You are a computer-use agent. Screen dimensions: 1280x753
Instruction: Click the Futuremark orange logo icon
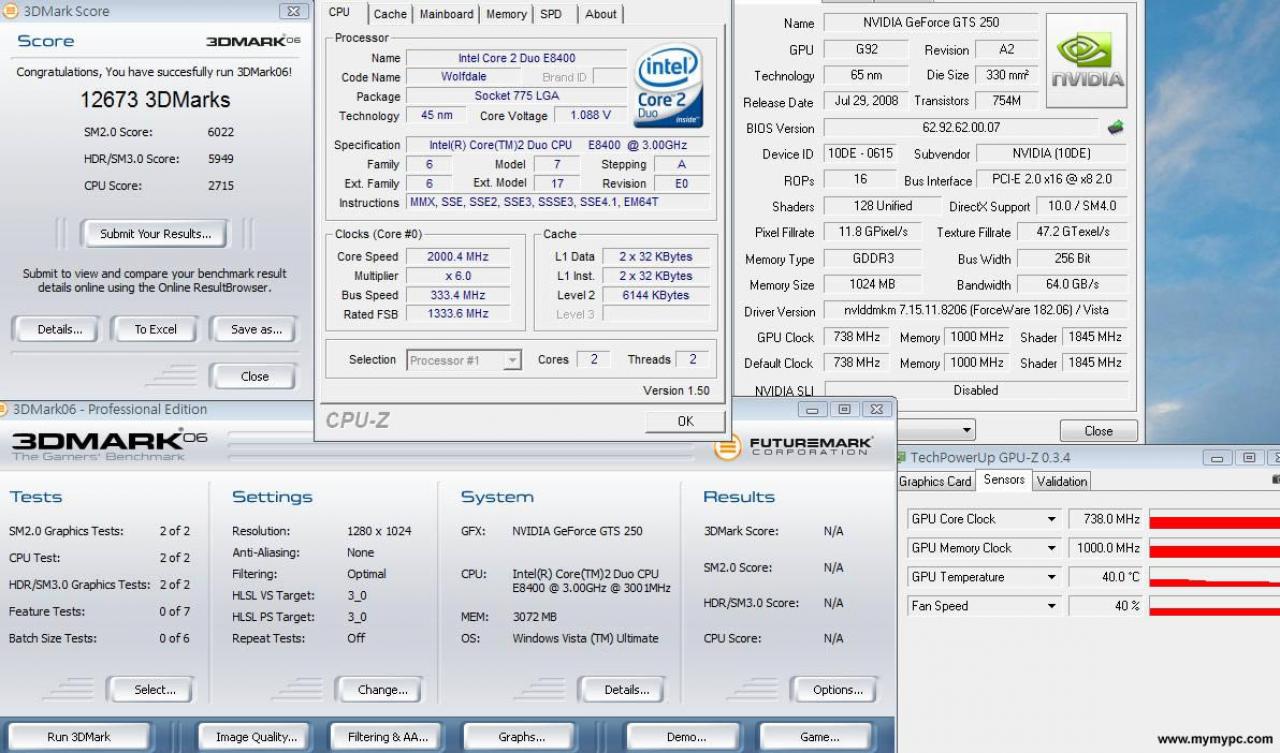727,447
